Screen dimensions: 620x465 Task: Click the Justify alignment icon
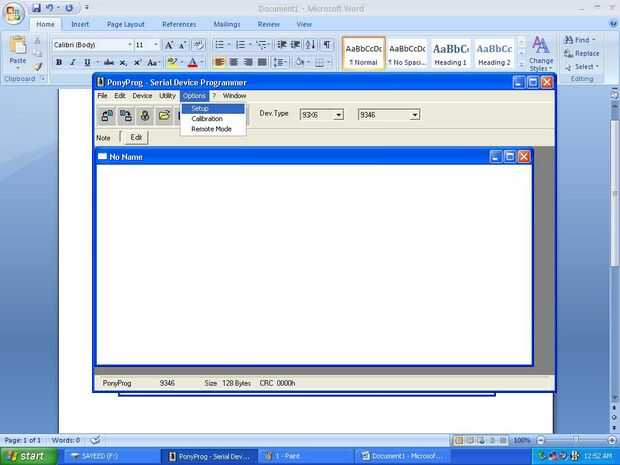262,62
